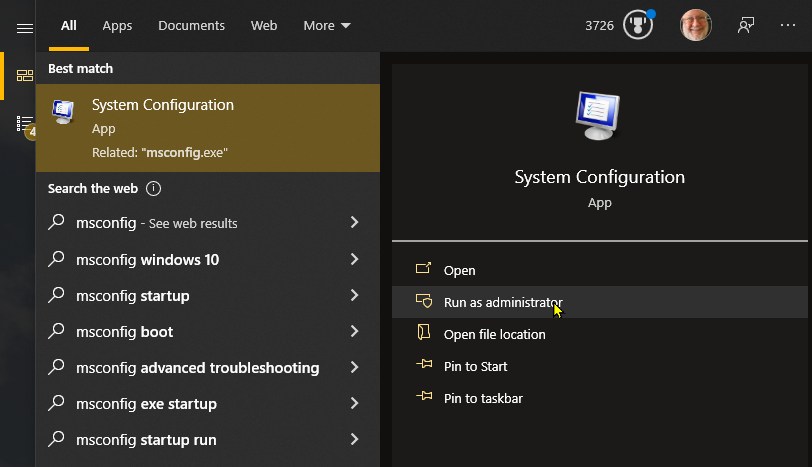812x467 pixels.
Task: Expand arrow for msconfig advanced troubleshooting
Action: coord(354,367)
